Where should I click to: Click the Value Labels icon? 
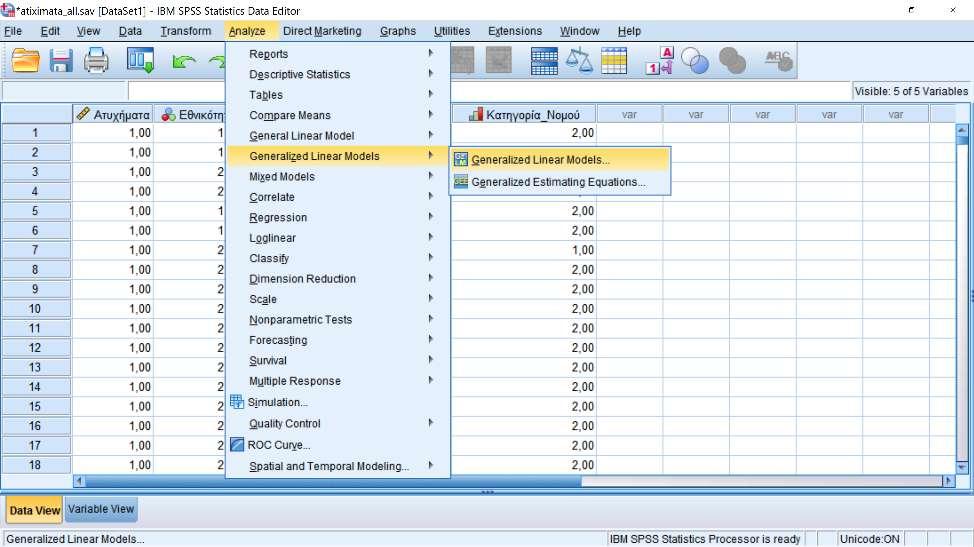tap(660, 61)
